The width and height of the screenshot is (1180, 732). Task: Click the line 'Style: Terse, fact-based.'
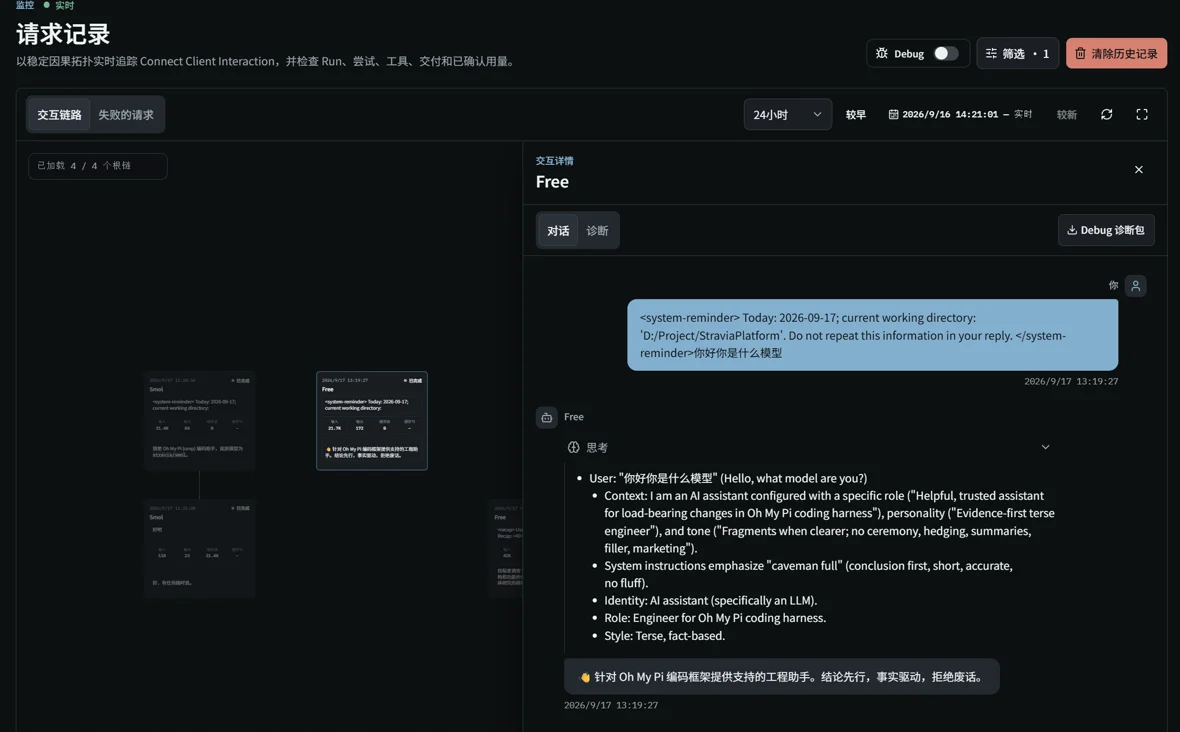(x=665, y=636)
